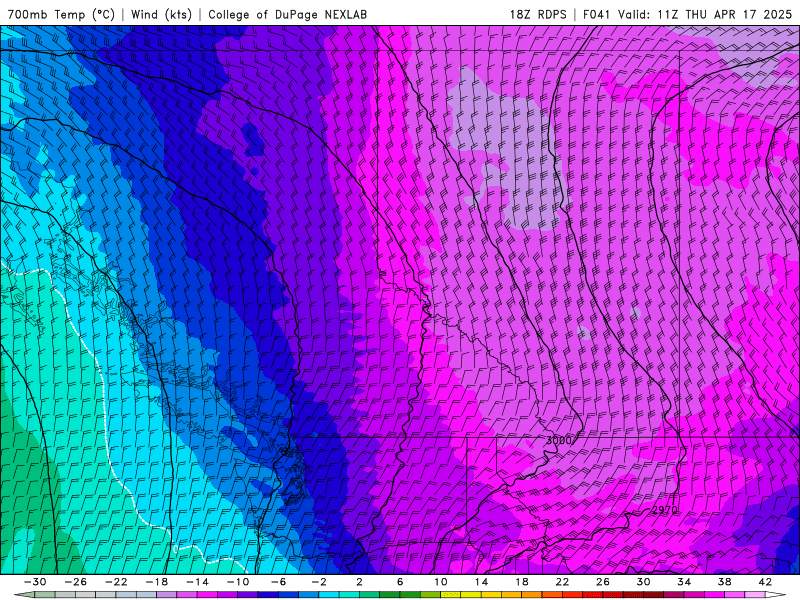This screenshot has height=600, width=800.
Task: Click the "2970" height contour label
Action: [x=665, y=510]
